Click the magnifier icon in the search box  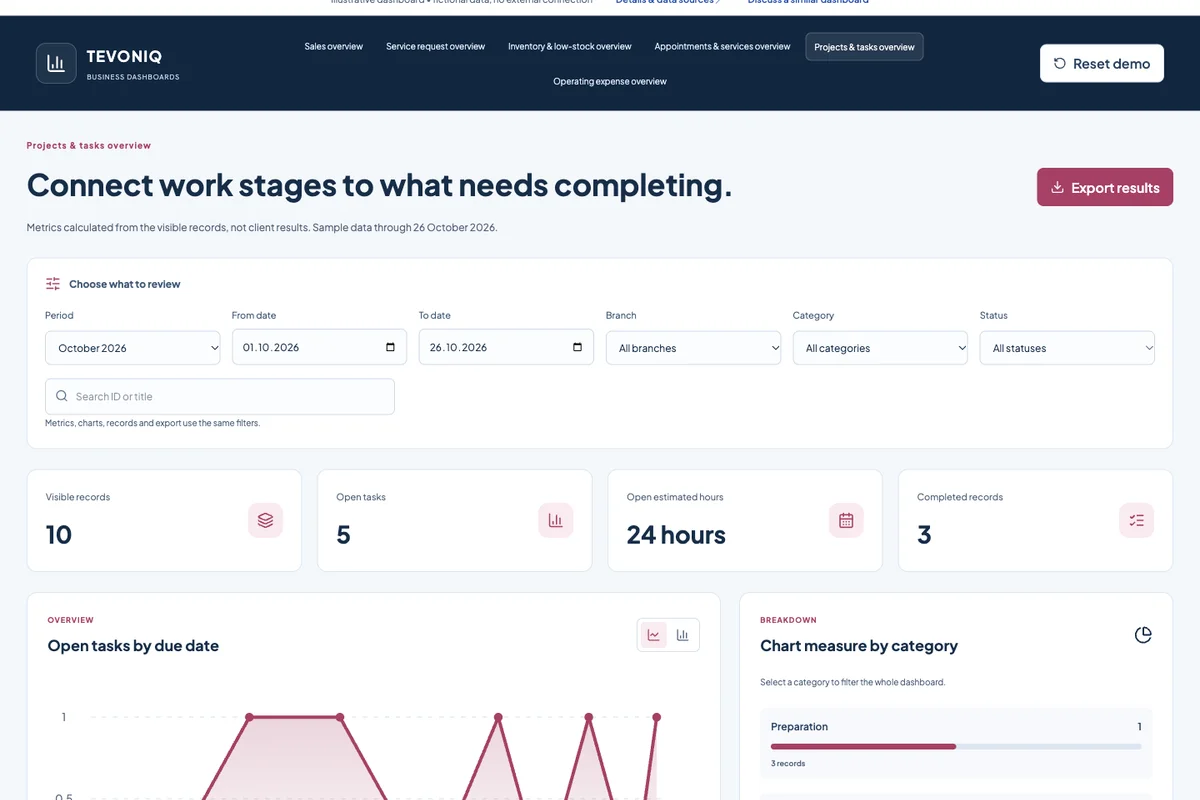tap(62, 396)
